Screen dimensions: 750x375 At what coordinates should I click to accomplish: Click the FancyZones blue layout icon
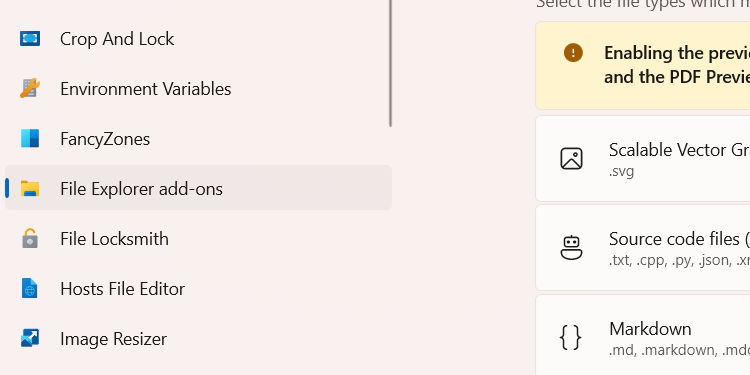(x=30, y=139)
